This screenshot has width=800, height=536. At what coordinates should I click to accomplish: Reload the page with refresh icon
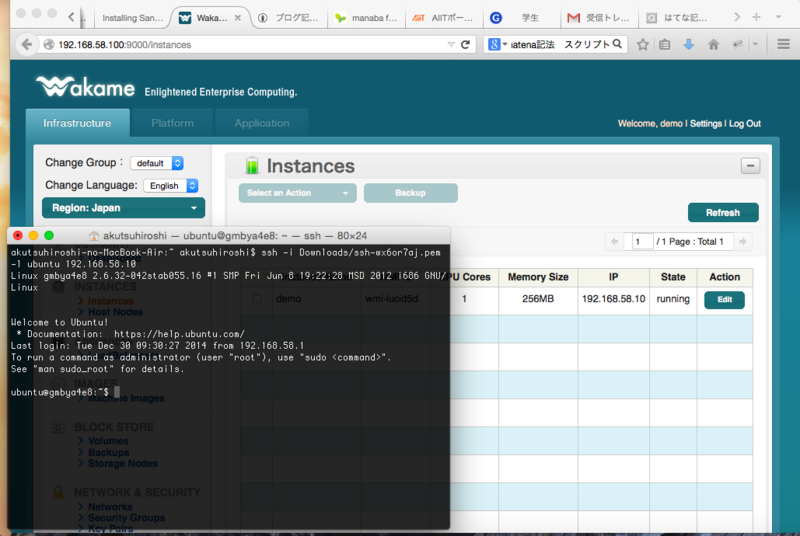(465, 44)
